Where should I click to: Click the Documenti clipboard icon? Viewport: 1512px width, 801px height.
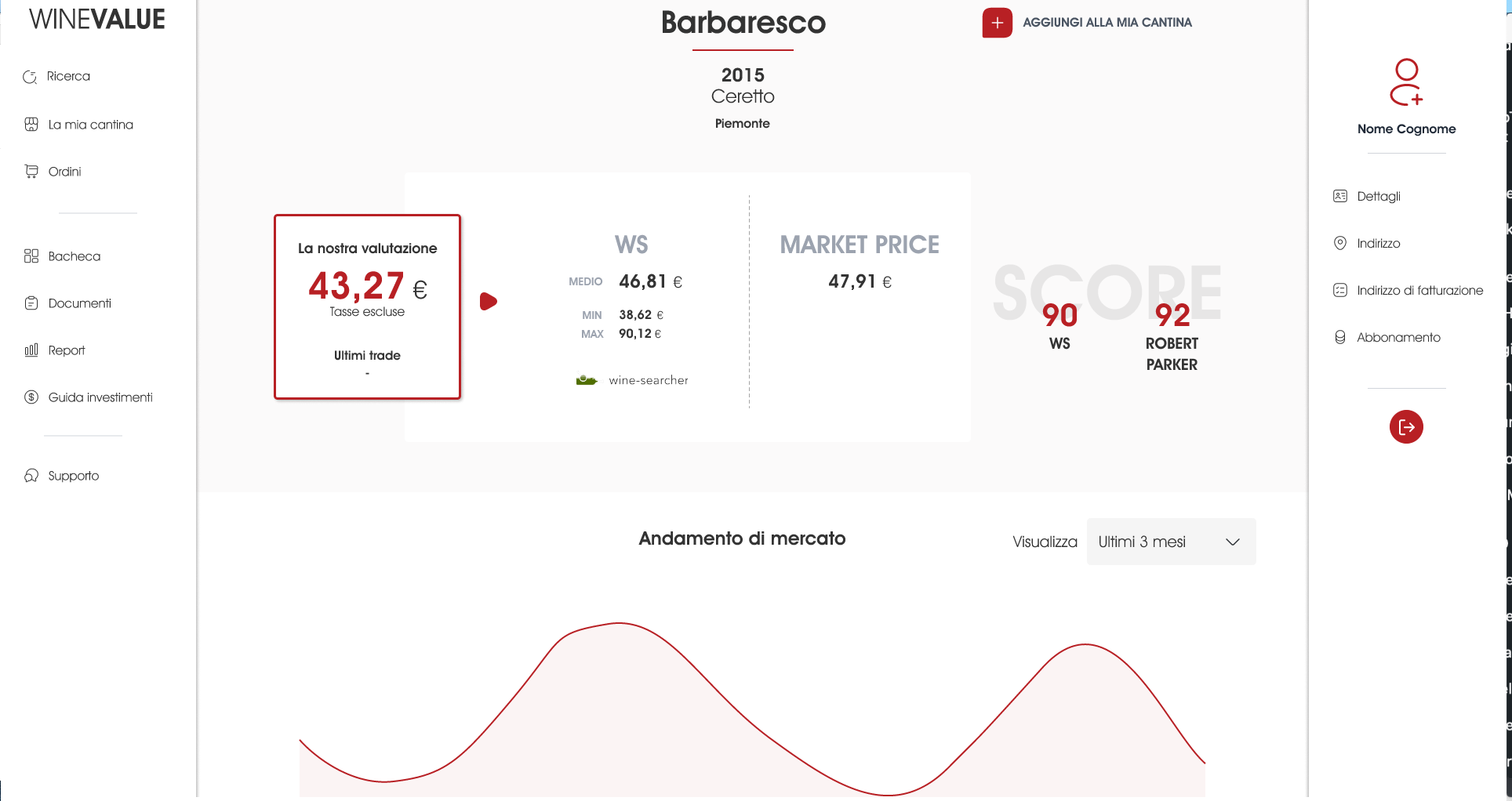[31, 303]
